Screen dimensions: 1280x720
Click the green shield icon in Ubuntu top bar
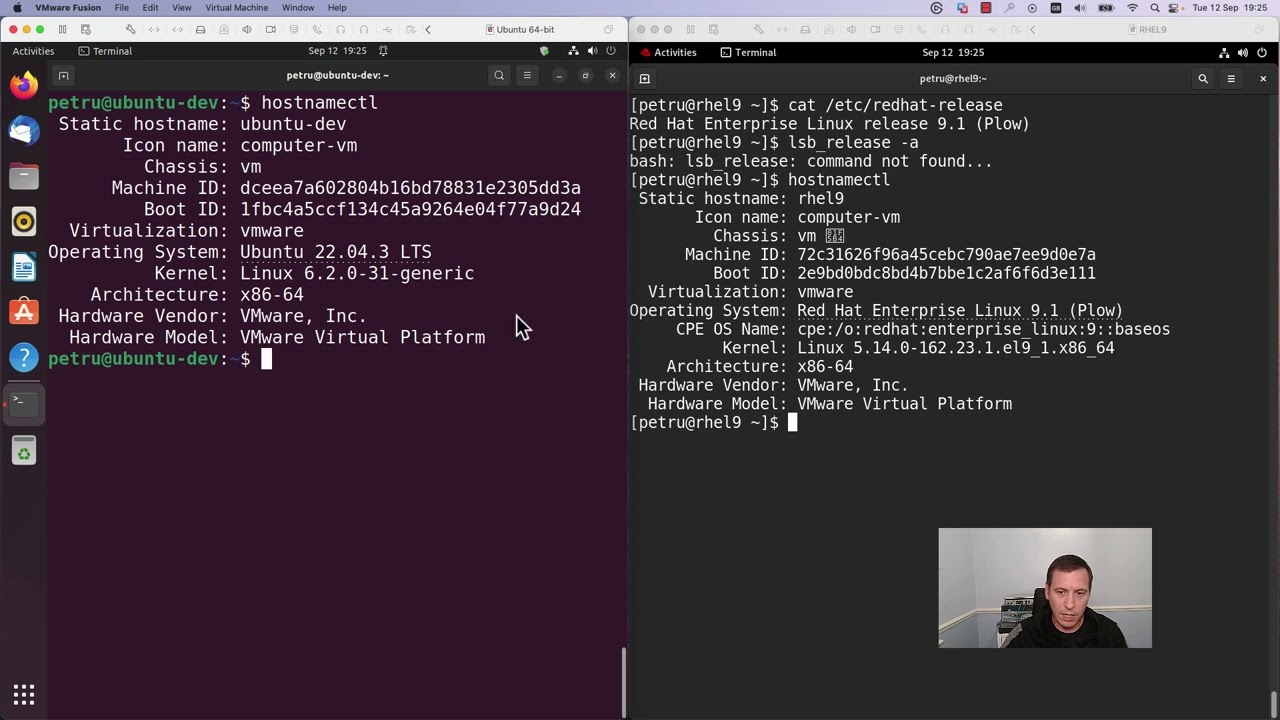pyautogui.click(x=545, y=51)
